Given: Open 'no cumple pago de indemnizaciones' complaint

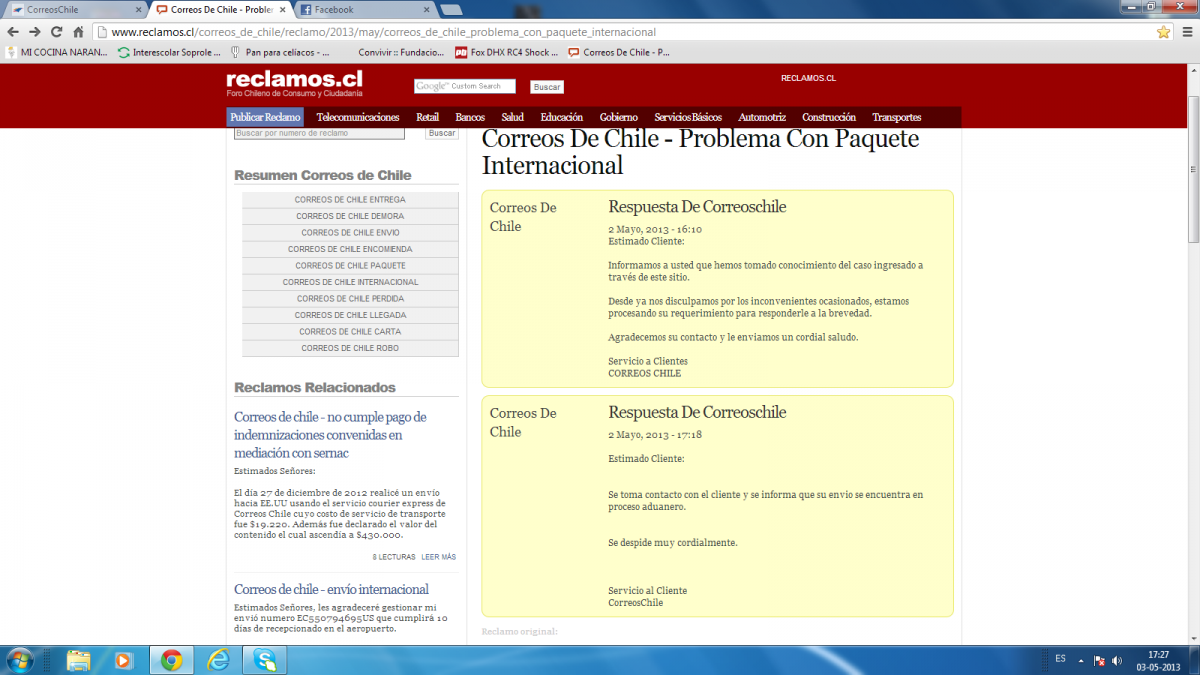Looking at the screenshot, I should click(330, 435).
